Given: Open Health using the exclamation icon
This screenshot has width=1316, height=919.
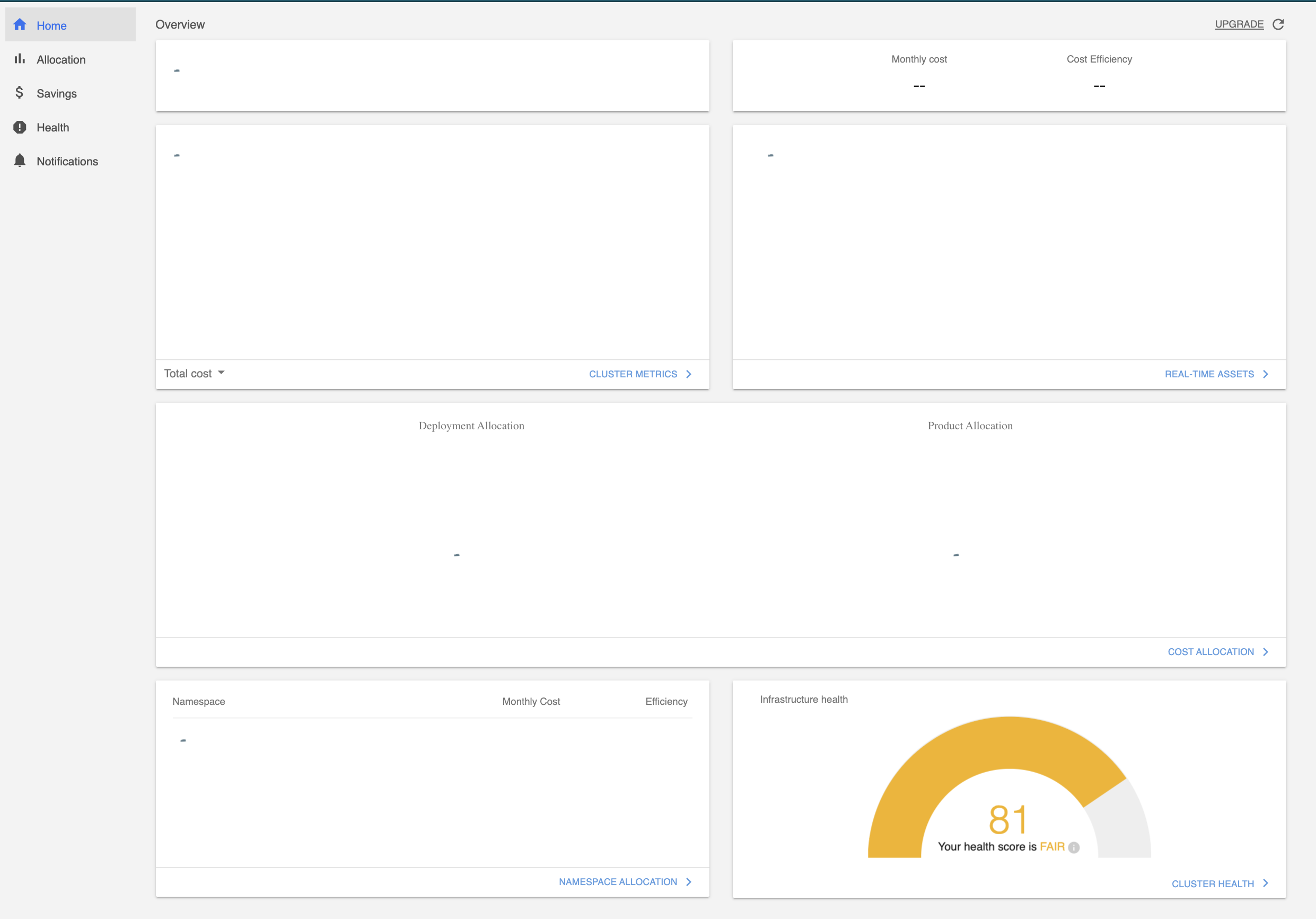Looking at the screenshot, I should coord(19,127).
